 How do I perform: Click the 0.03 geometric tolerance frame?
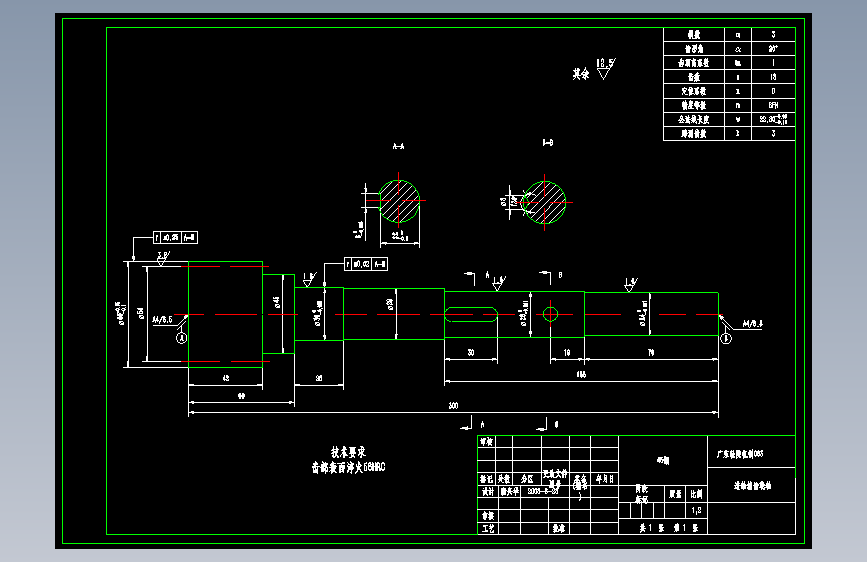pyautogui.click(x=365, y=264)
